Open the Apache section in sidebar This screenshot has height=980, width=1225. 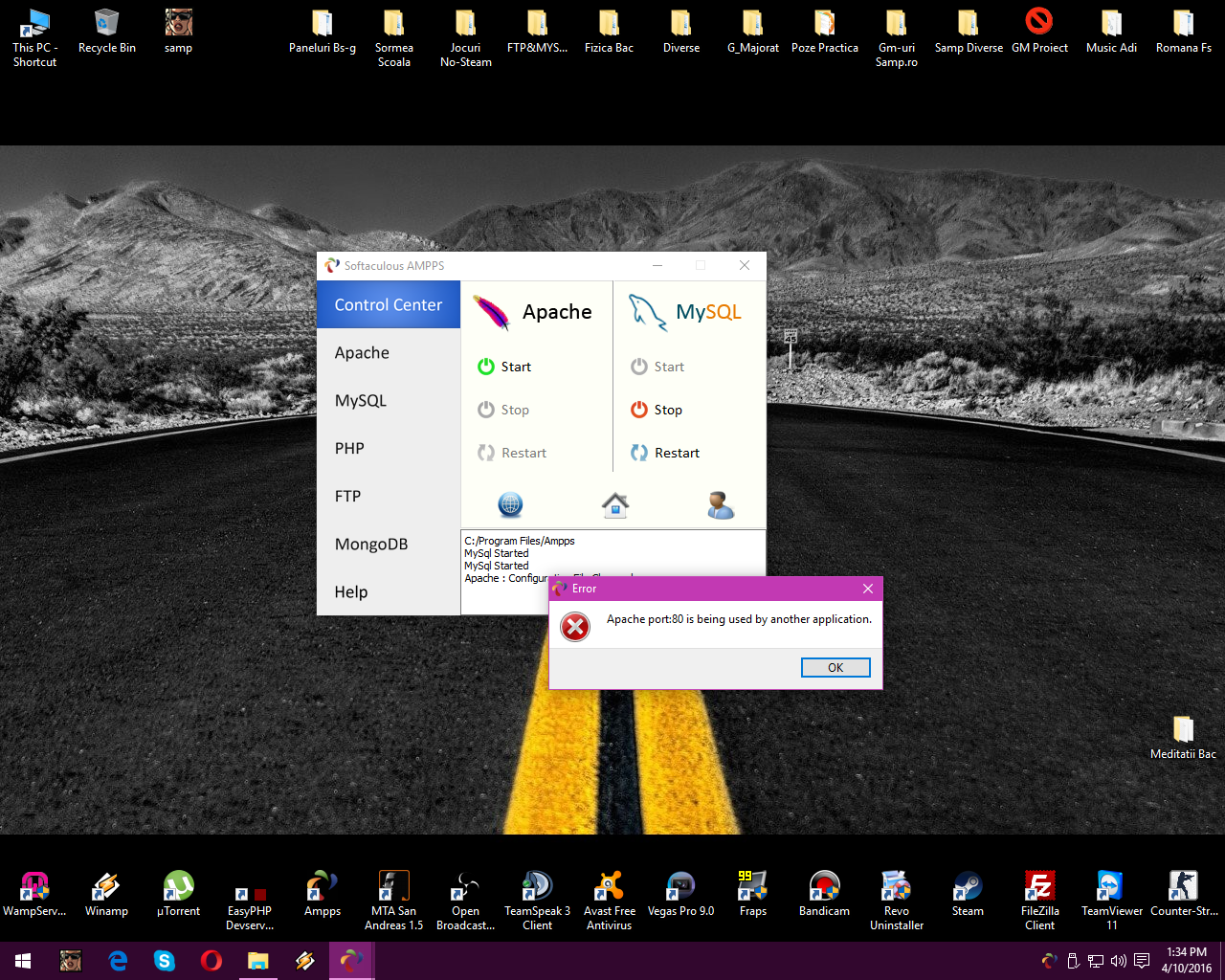(389, 352)
